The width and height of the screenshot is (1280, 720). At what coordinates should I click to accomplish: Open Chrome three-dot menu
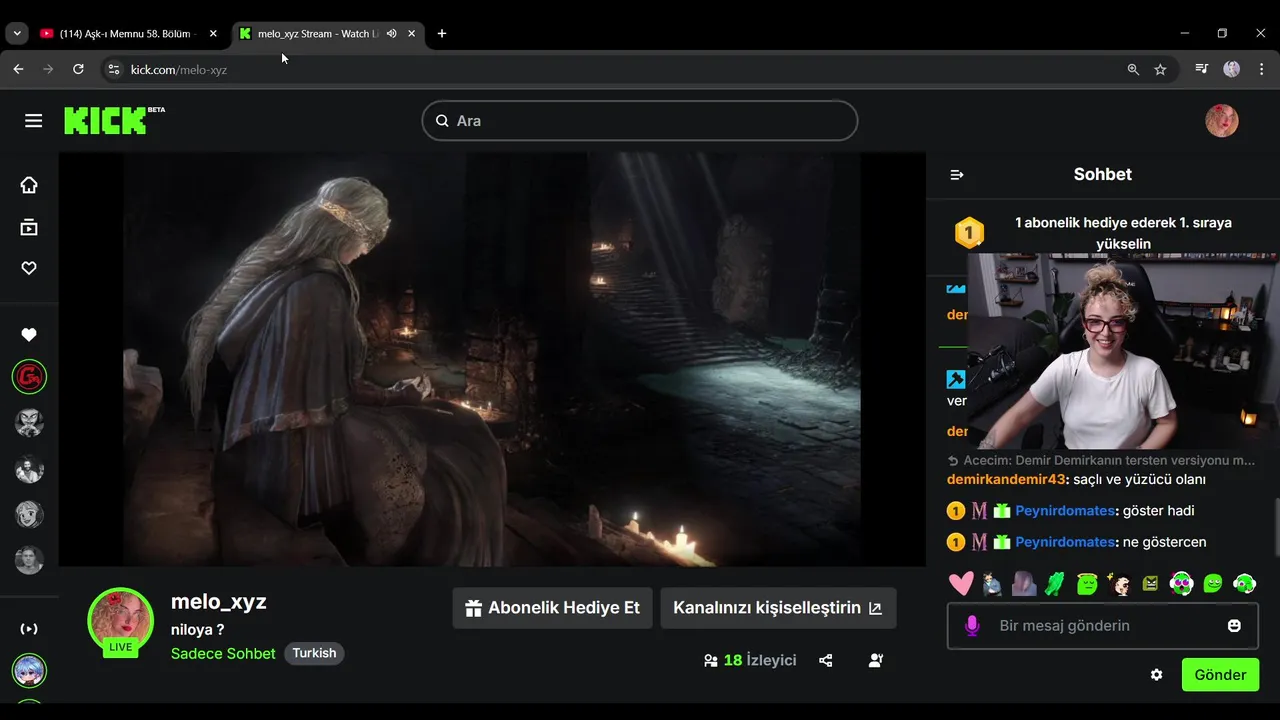[1261, 69]
